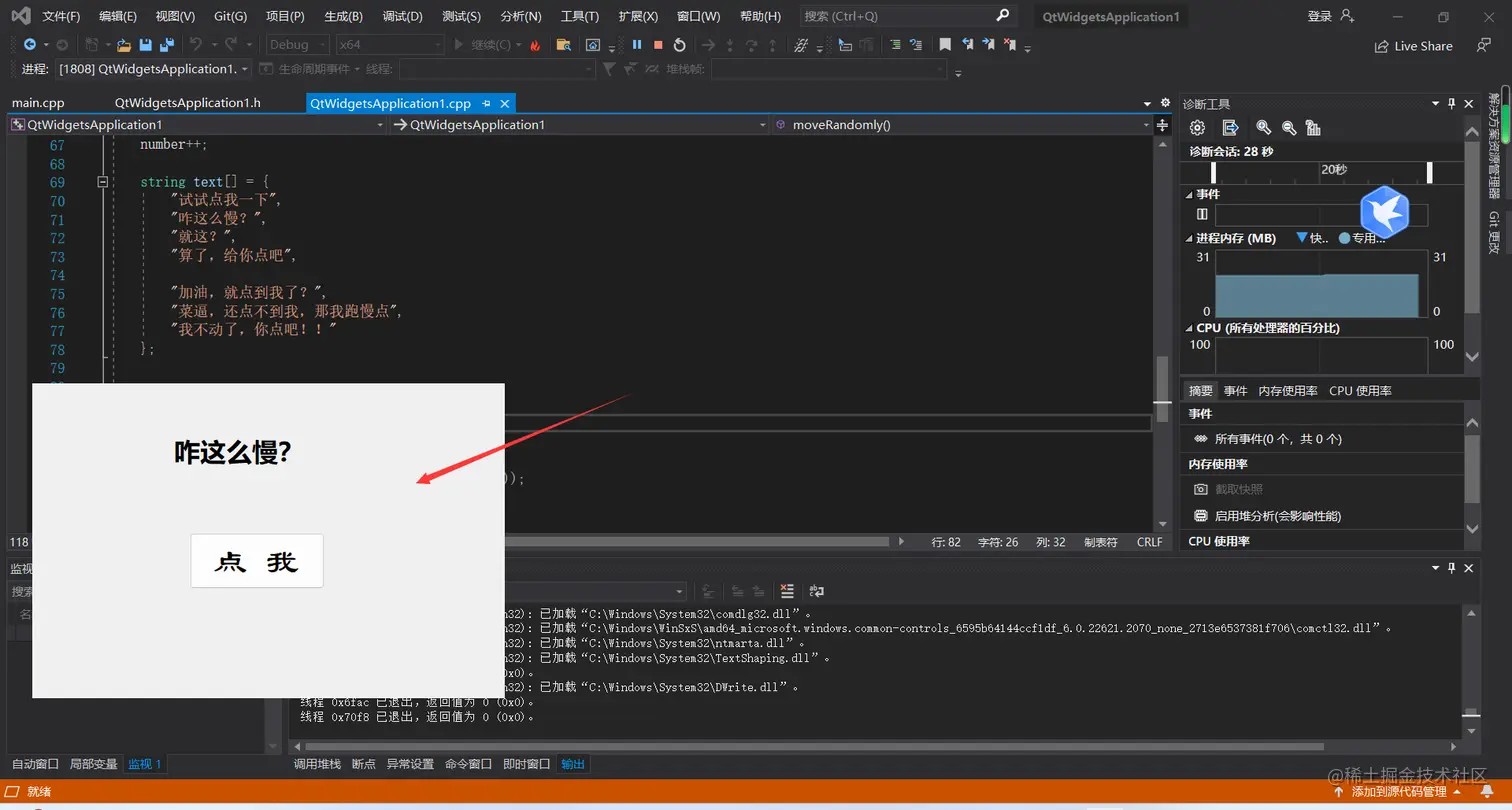Viewport: 1512px width, 810px height.
Task: Toggle a bookmark from the toolbar
Action: click(945, 45)
